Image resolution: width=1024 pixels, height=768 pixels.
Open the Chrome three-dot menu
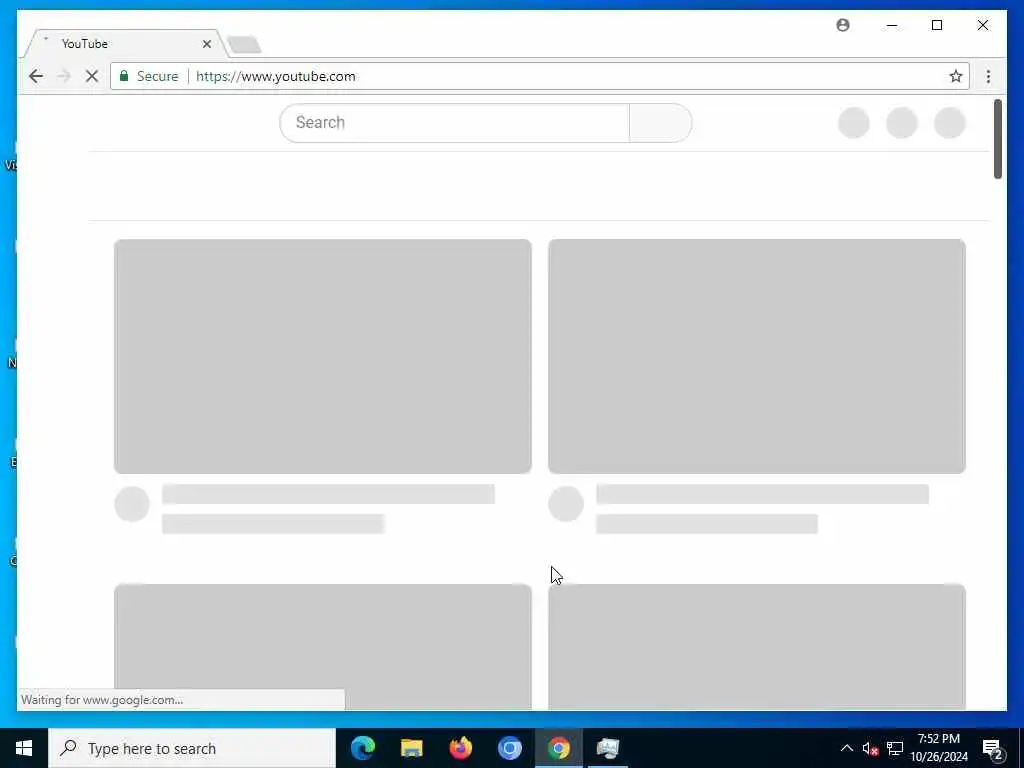tap(988, 76)
